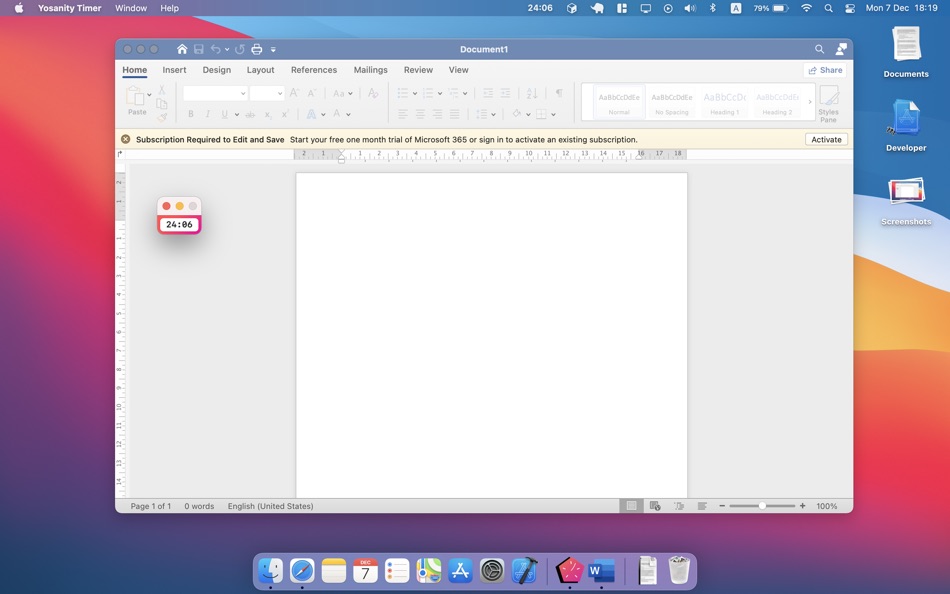Click the Increase Indent icon

(505, 93)
